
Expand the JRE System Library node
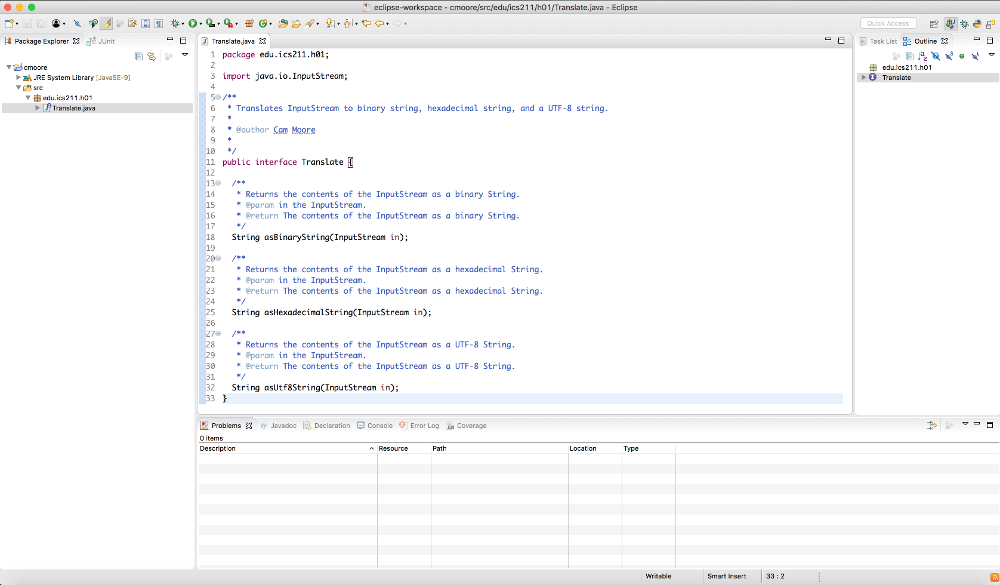[x=18, y=77]
